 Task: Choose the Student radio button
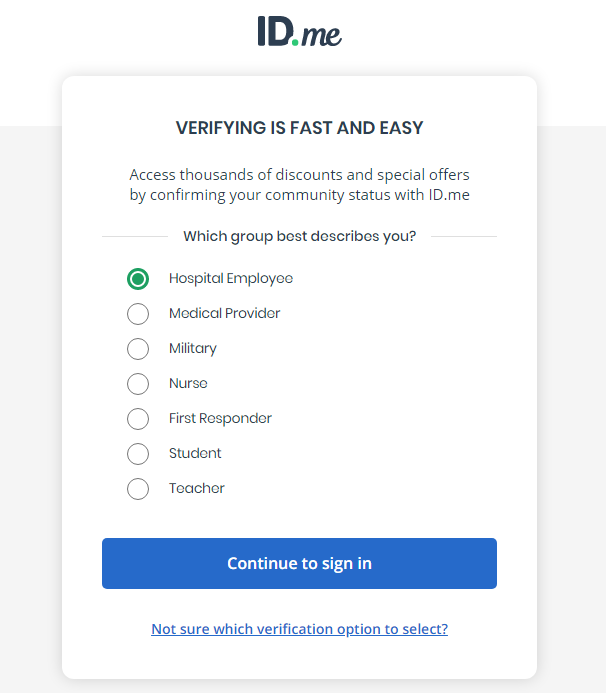point(138,454)
